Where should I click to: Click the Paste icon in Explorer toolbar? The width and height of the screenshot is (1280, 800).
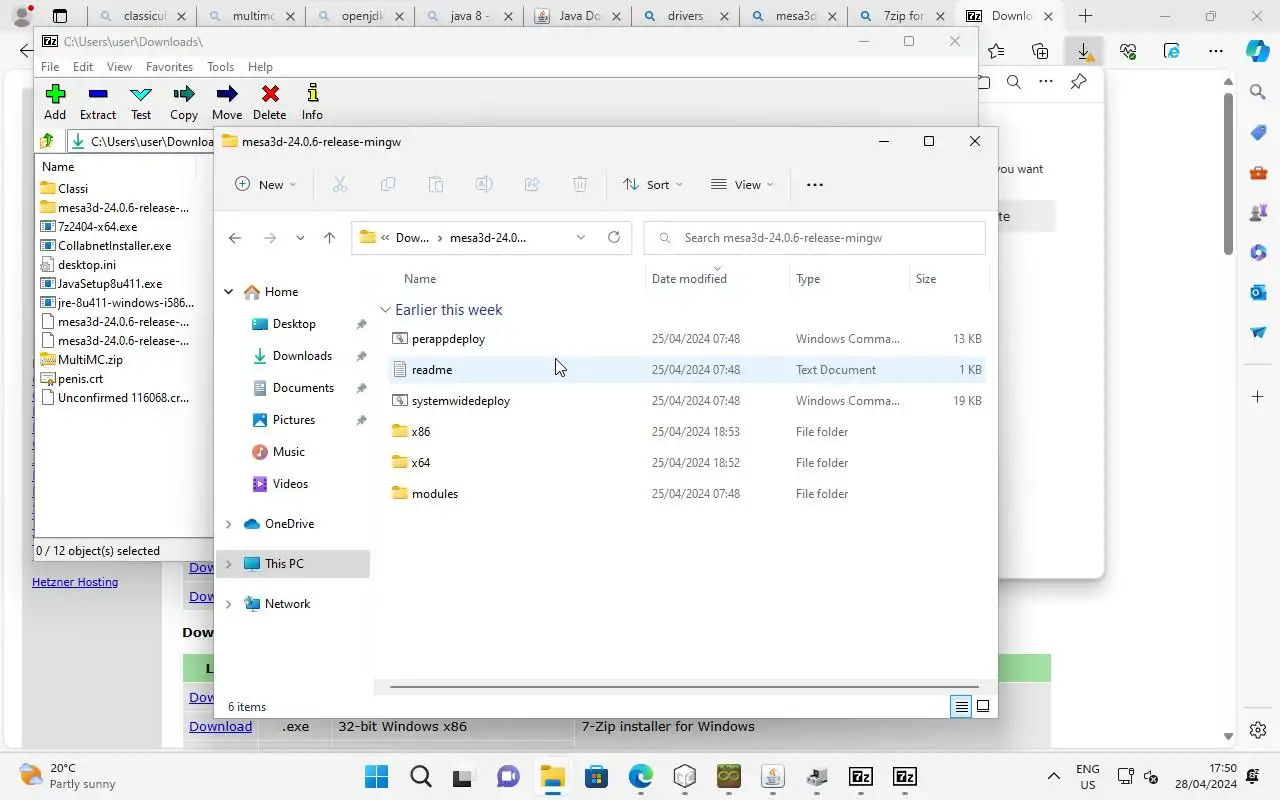tap(435, 184)
